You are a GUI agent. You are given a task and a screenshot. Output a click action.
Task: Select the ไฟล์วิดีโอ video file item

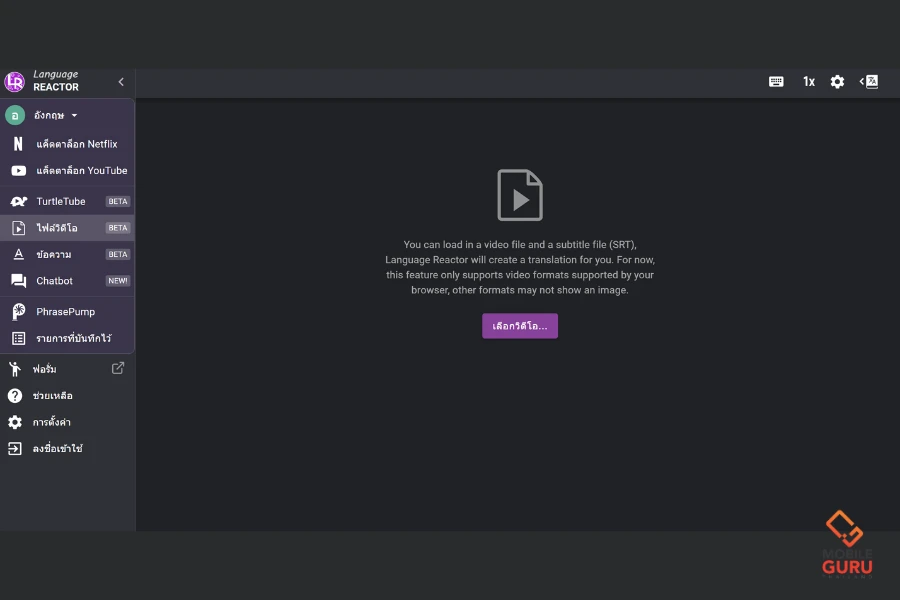[x=57, y=228]
